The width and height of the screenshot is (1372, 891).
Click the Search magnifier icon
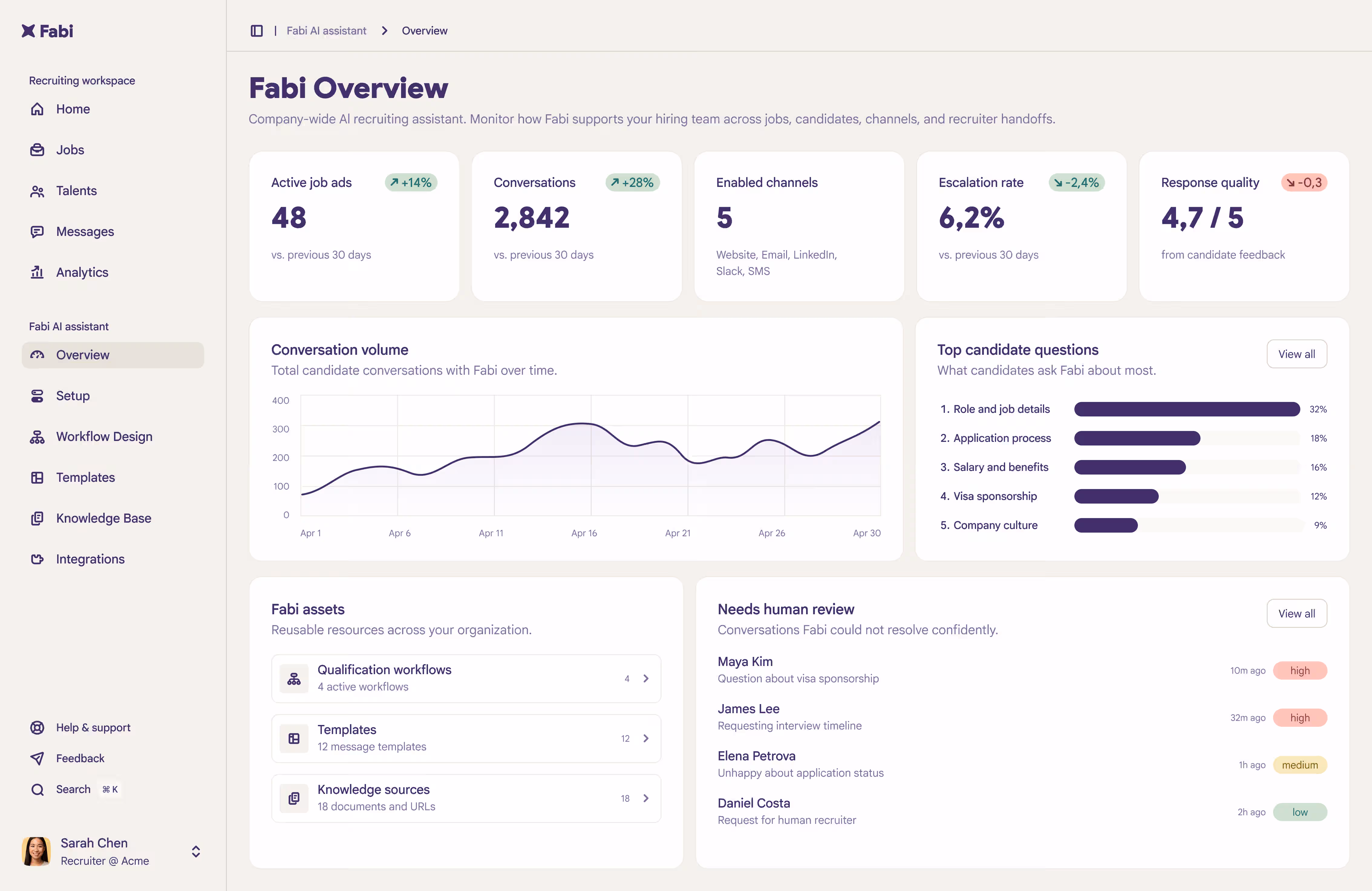pos(38,790)
